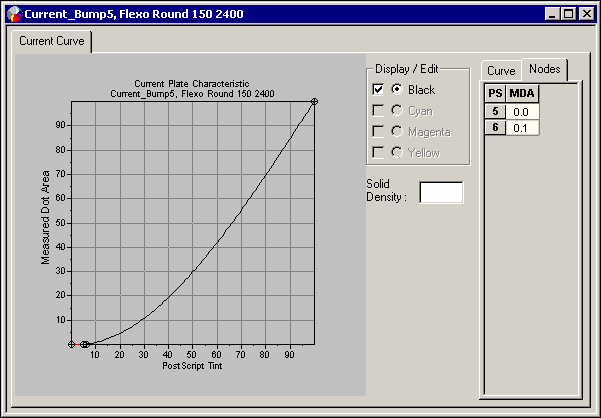Toggle the Magenta display checkbox
Screen dimensions: 601x418
(x=378, y=132)
